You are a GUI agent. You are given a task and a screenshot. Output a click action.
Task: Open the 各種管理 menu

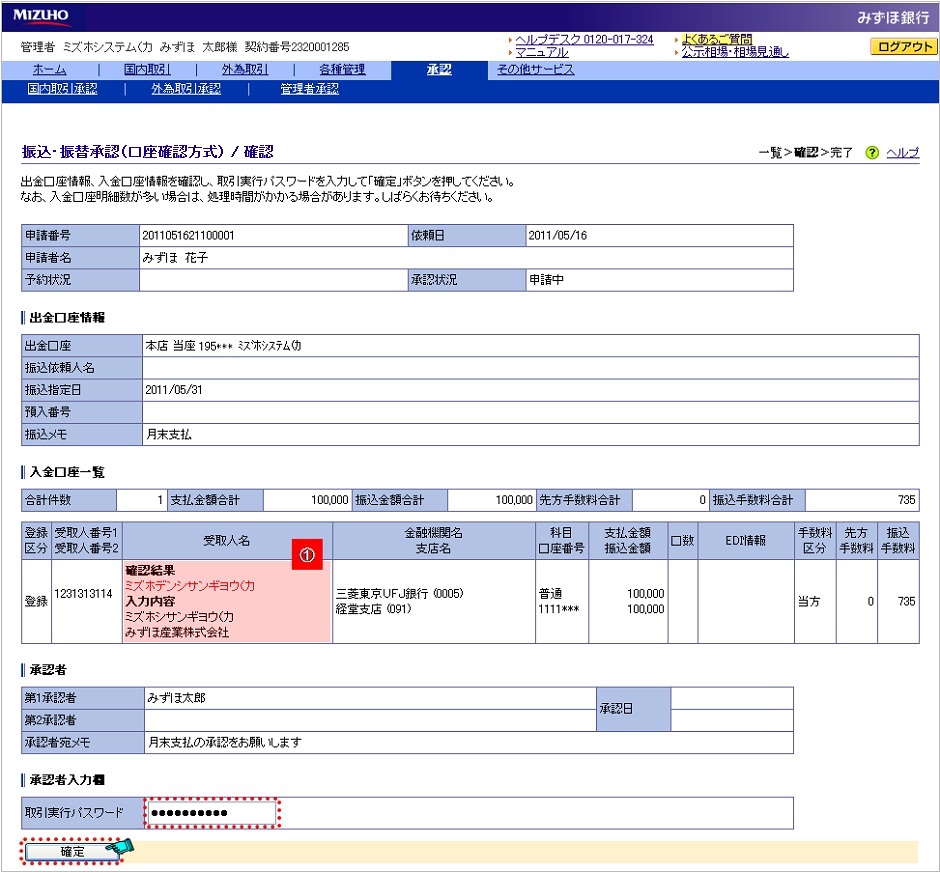coord(342,70)
